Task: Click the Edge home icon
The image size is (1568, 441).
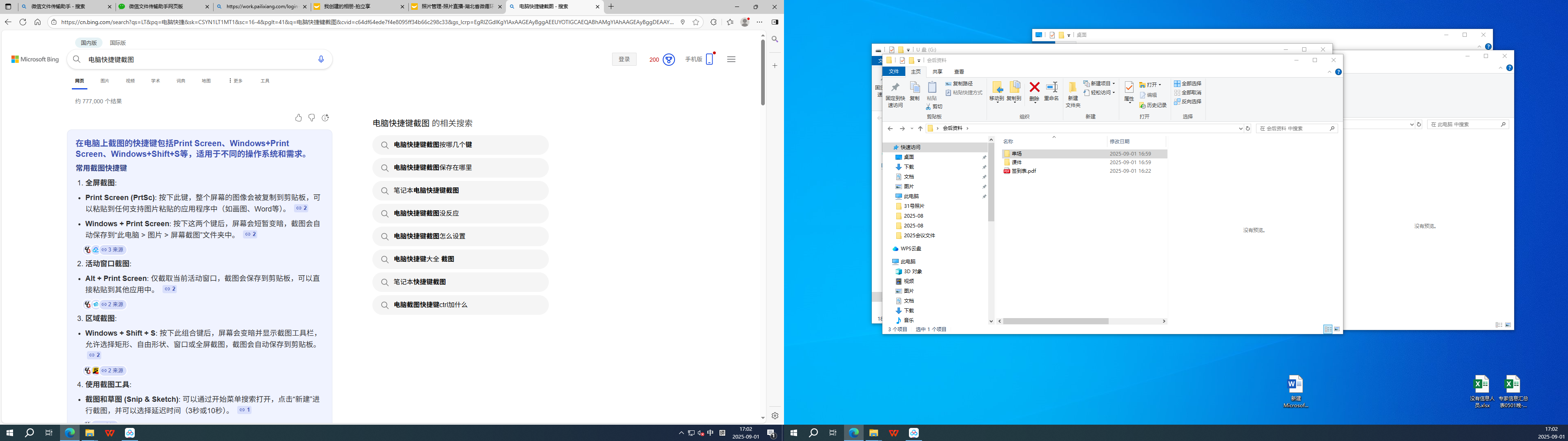Action: 38,22
